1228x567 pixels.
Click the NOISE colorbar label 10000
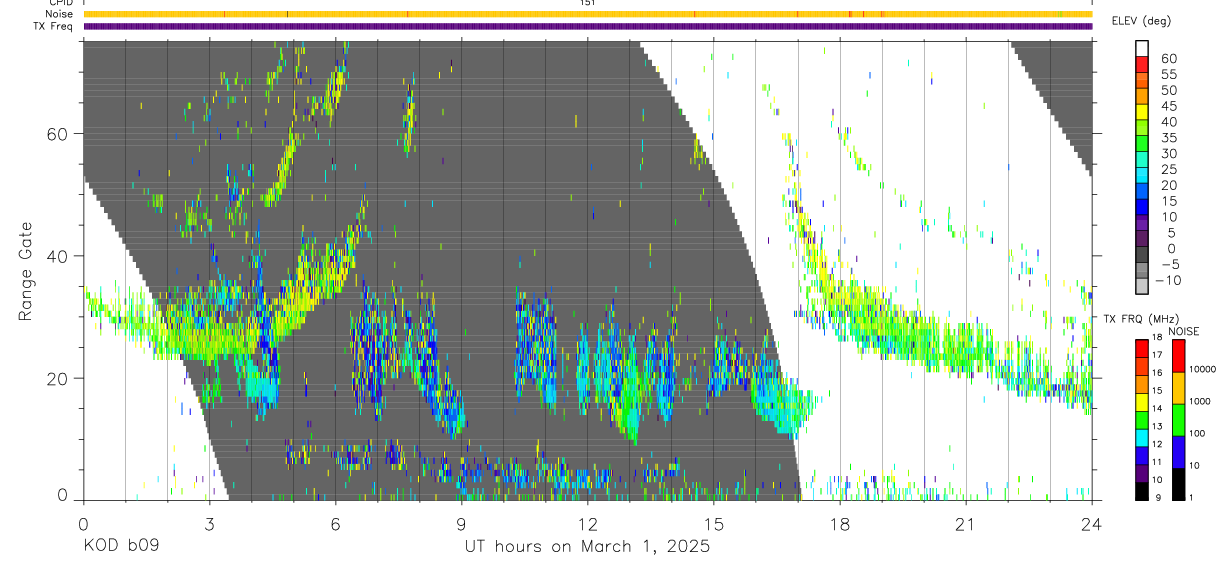[x=1203, y=369]
